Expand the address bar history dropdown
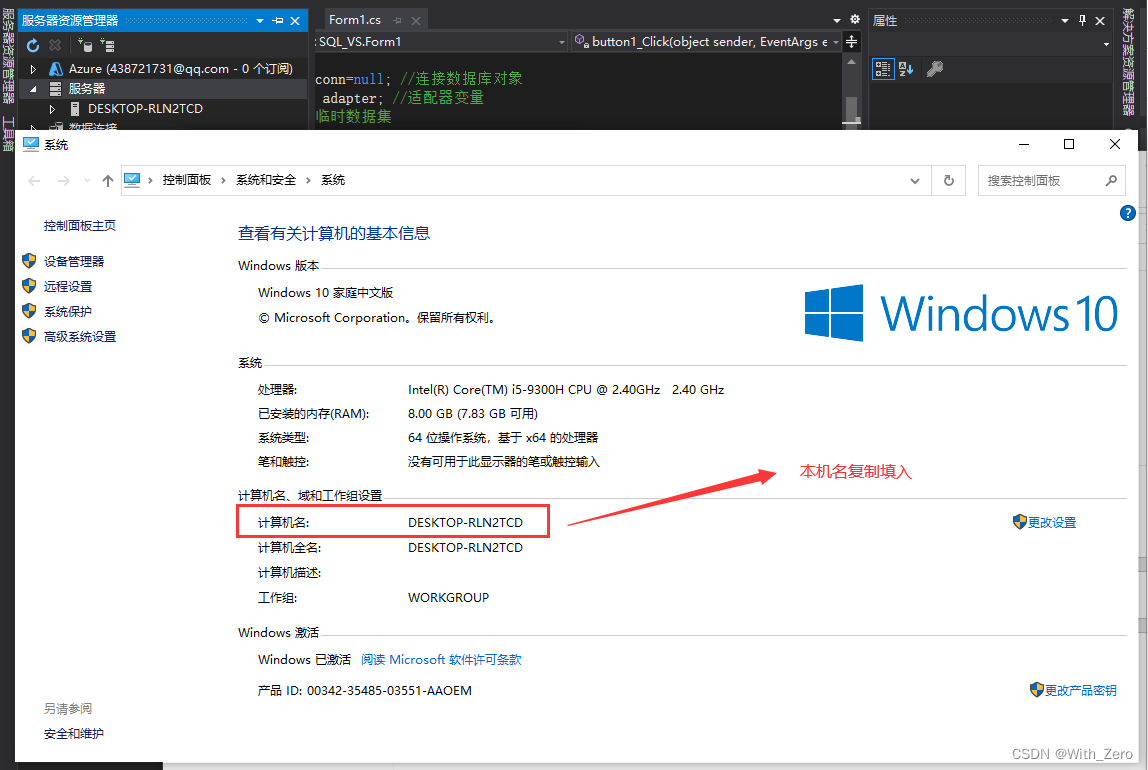1148x770 pixels. tap(914, 181)
